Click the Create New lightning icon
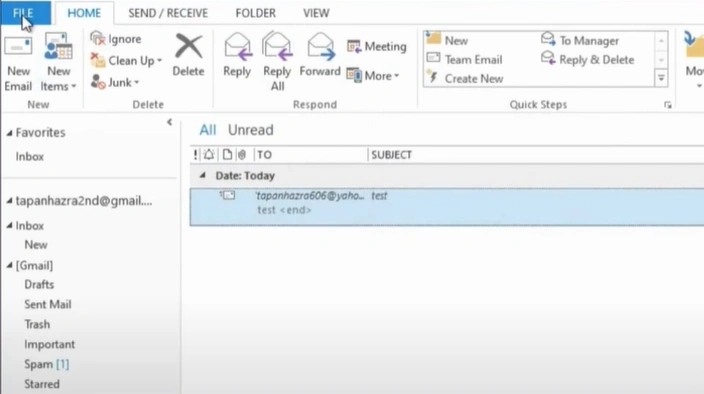 (x=433, y=77)
